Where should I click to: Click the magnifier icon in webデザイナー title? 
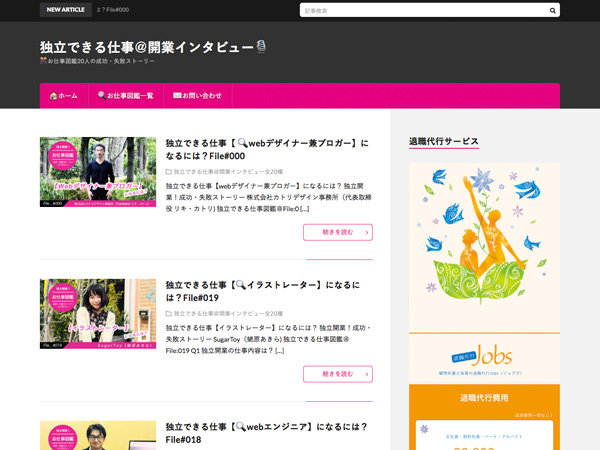click(x=242, y=143)
